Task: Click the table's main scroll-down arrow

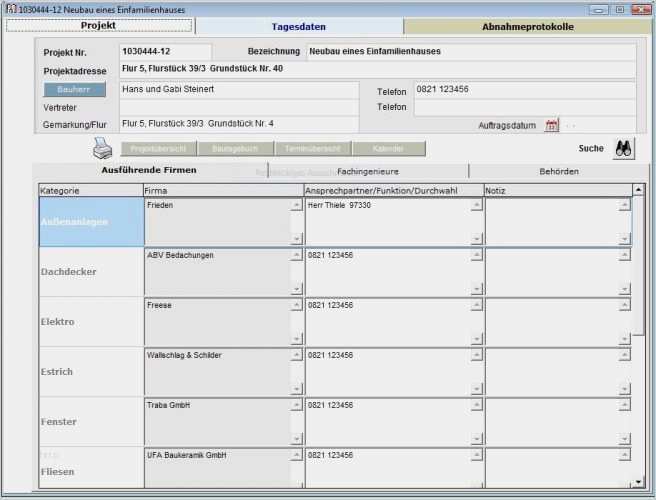Action: (638, 482)
